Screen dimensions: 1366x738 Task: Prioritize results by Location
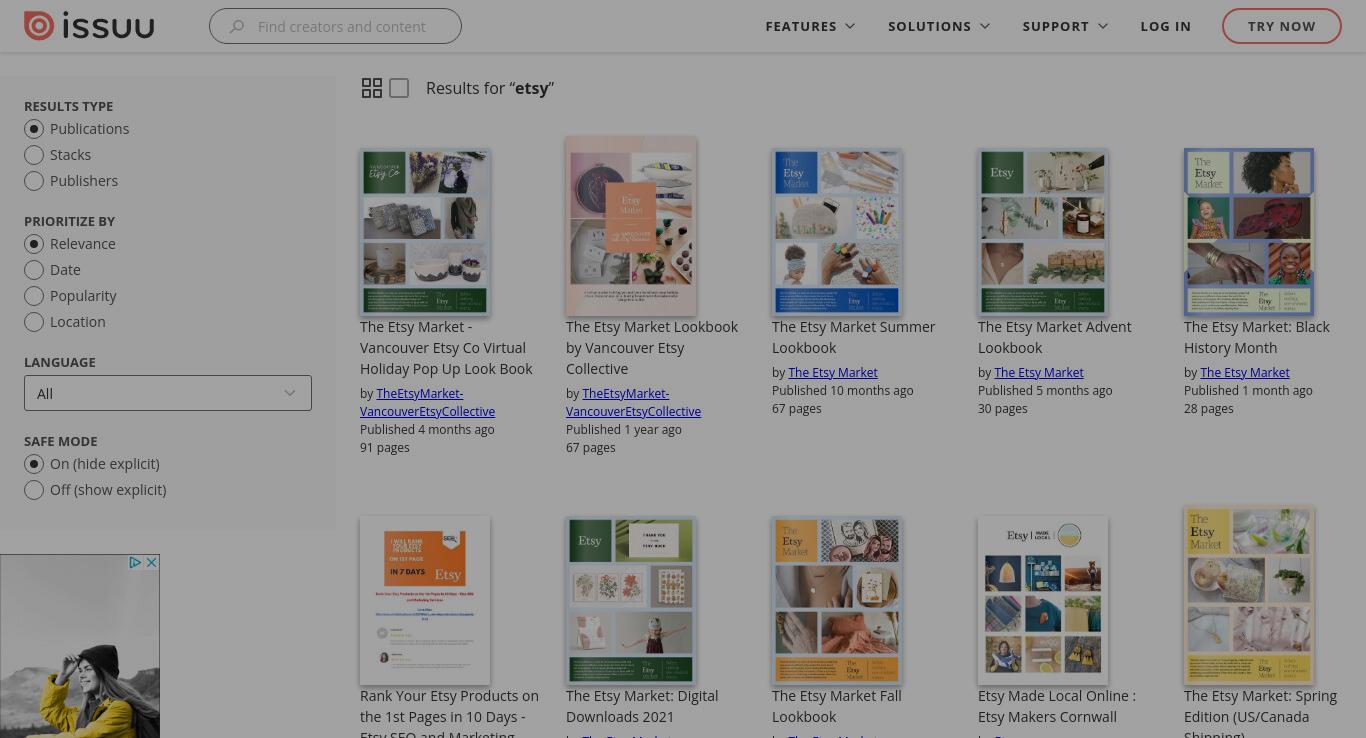(34, 322)
